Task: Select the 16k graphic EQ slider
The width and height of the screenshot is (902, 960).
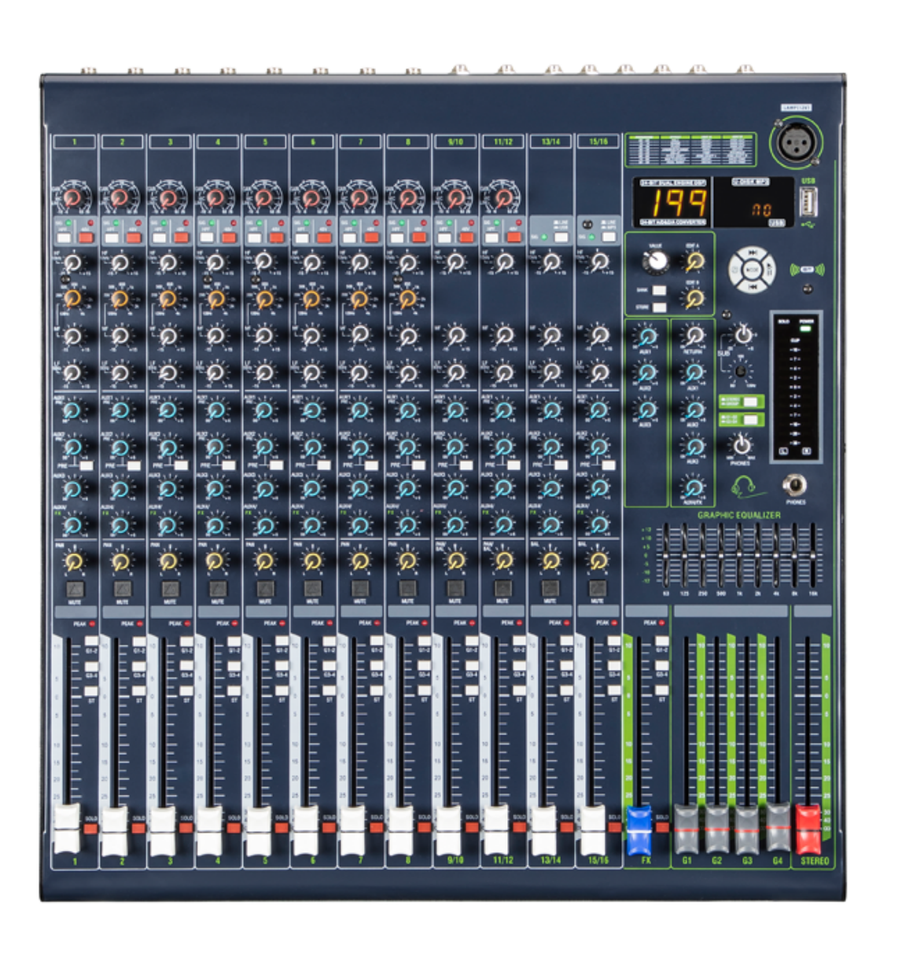Action: tap(813, 556)
